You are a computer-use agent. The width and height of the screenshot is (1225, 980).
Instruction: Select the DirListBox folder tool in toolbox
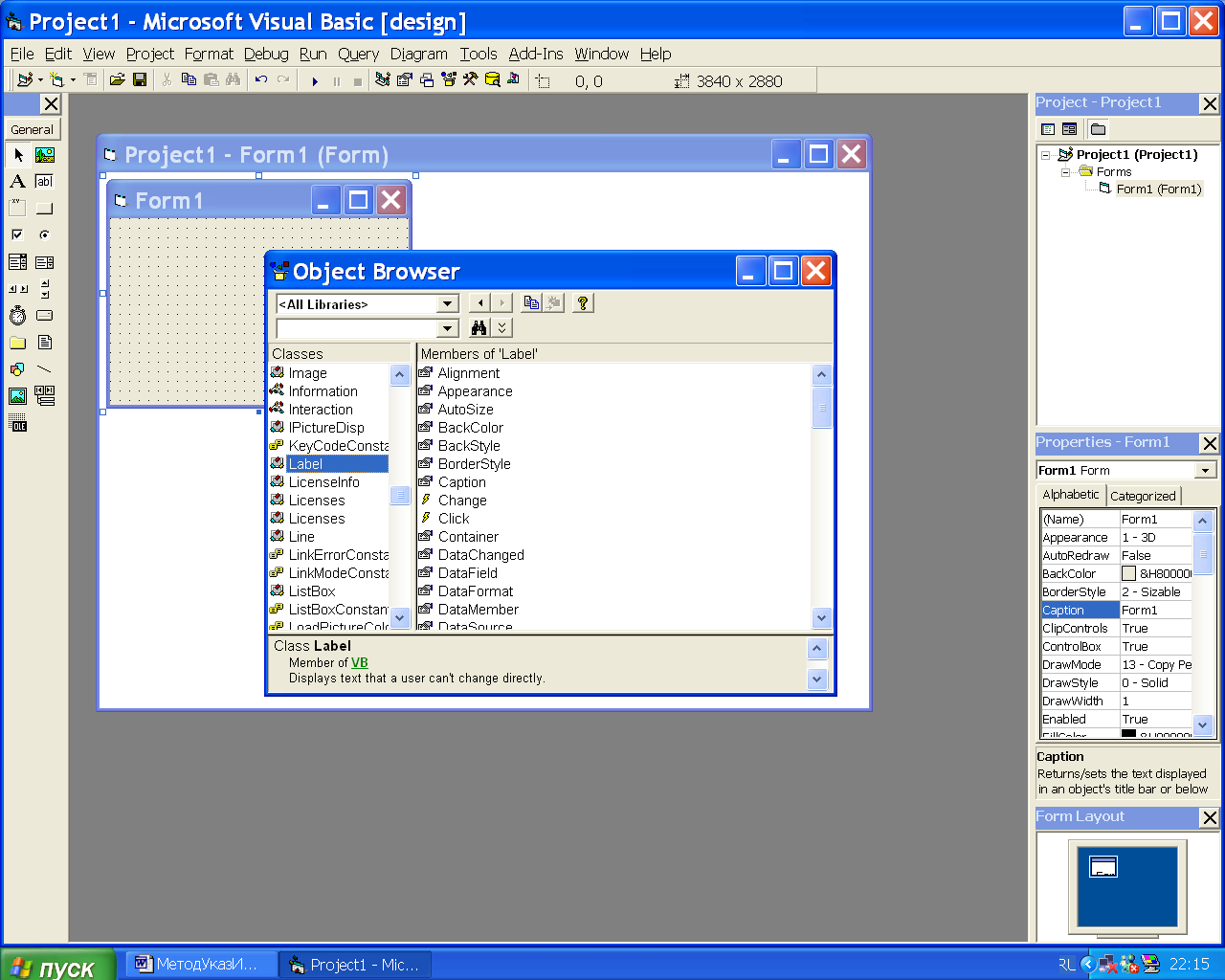coord(17,342)
